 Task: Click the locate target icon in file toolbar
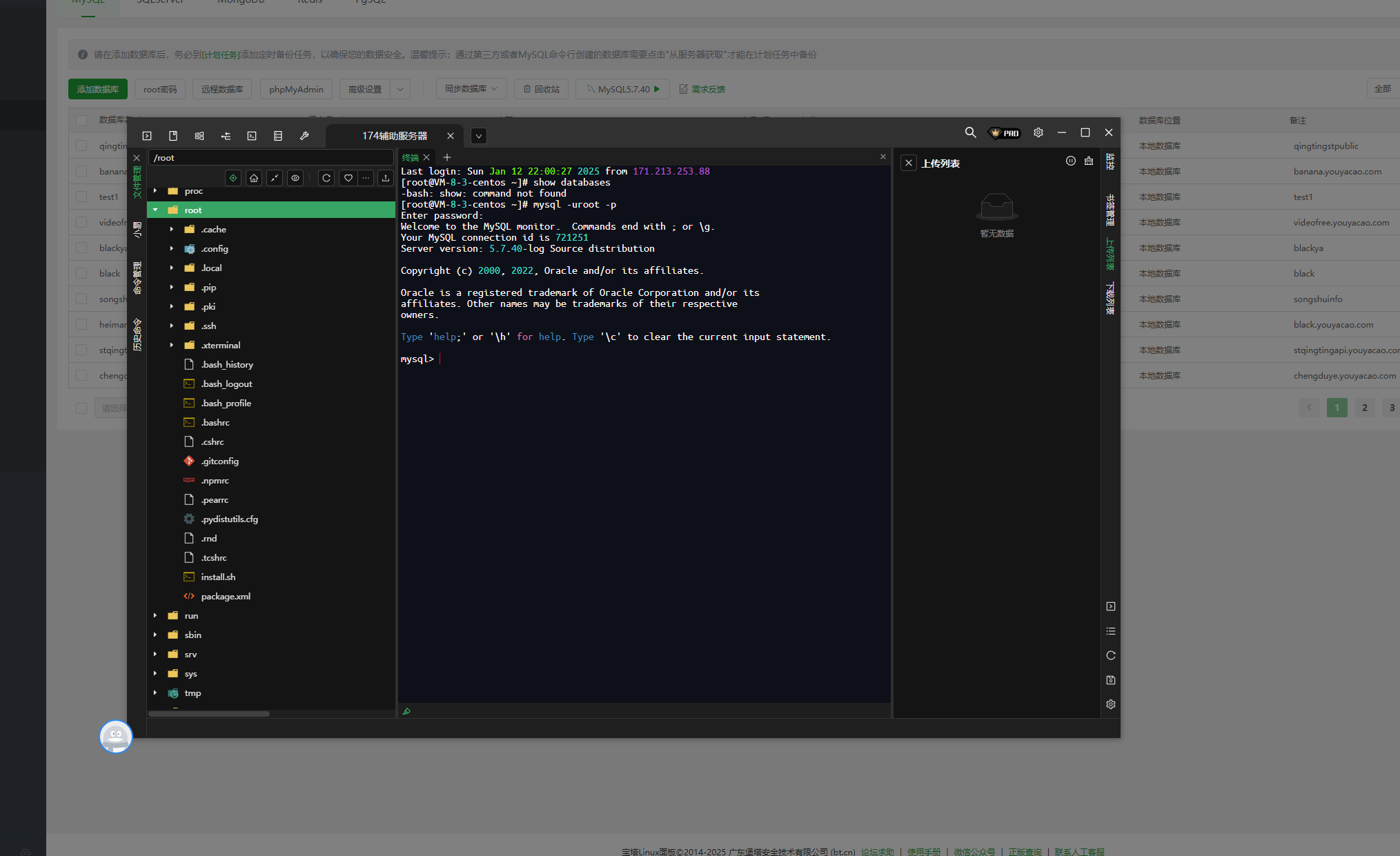233,178
